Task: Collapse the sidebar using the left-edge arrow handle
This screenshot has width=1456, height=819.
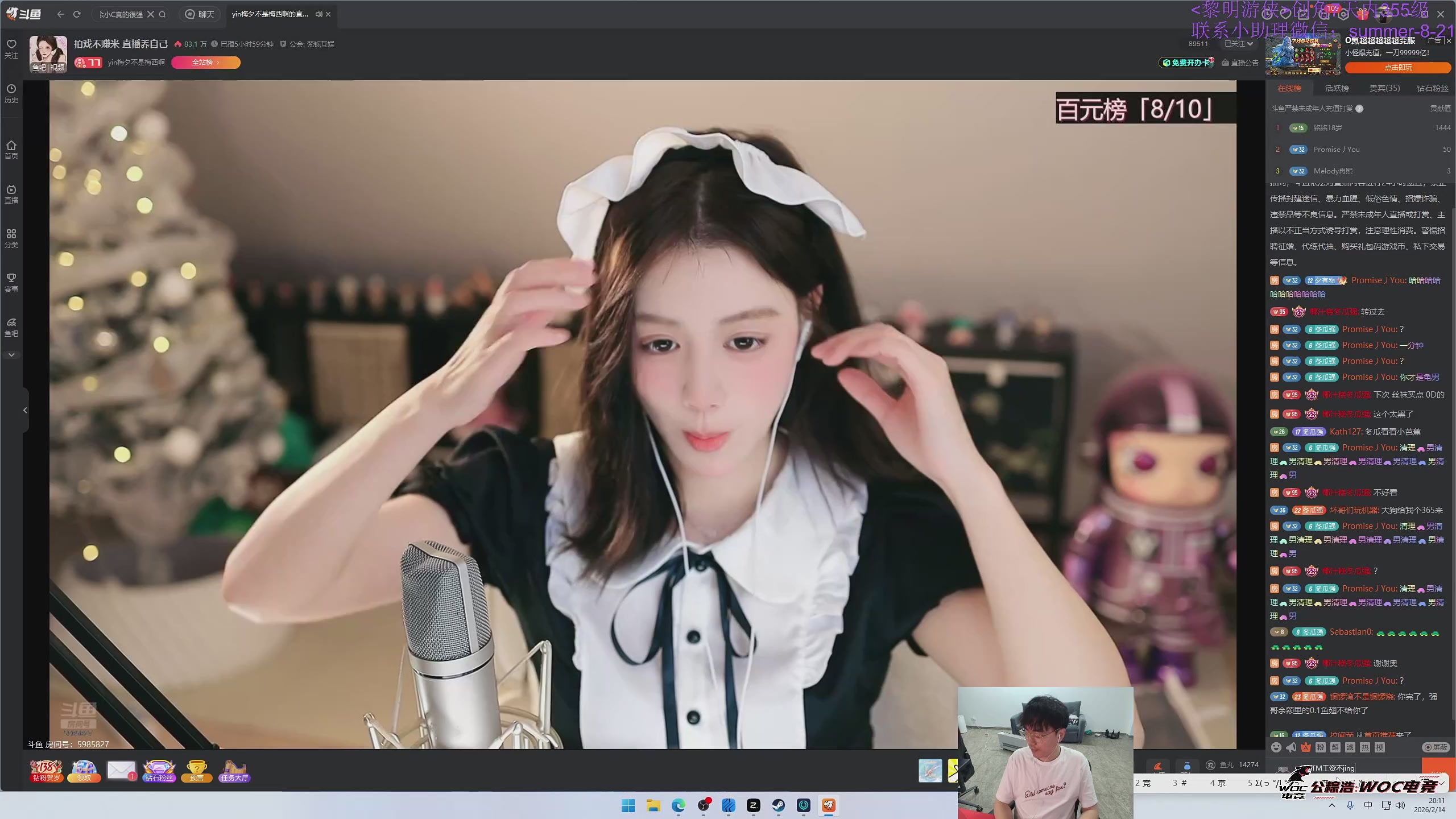Action: tap(25, 410)
